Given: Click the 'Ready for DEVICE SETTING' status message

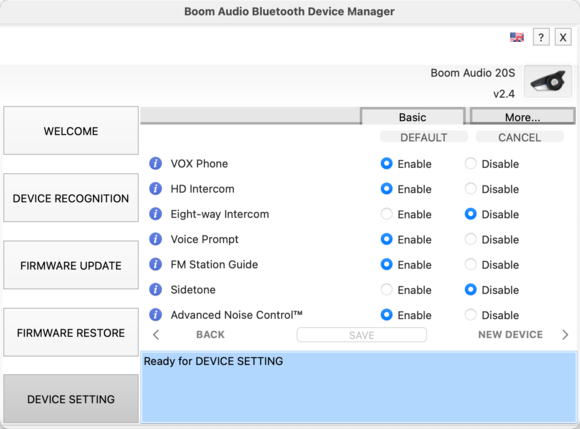Looking at the screenshot, I should pos(213,361).
